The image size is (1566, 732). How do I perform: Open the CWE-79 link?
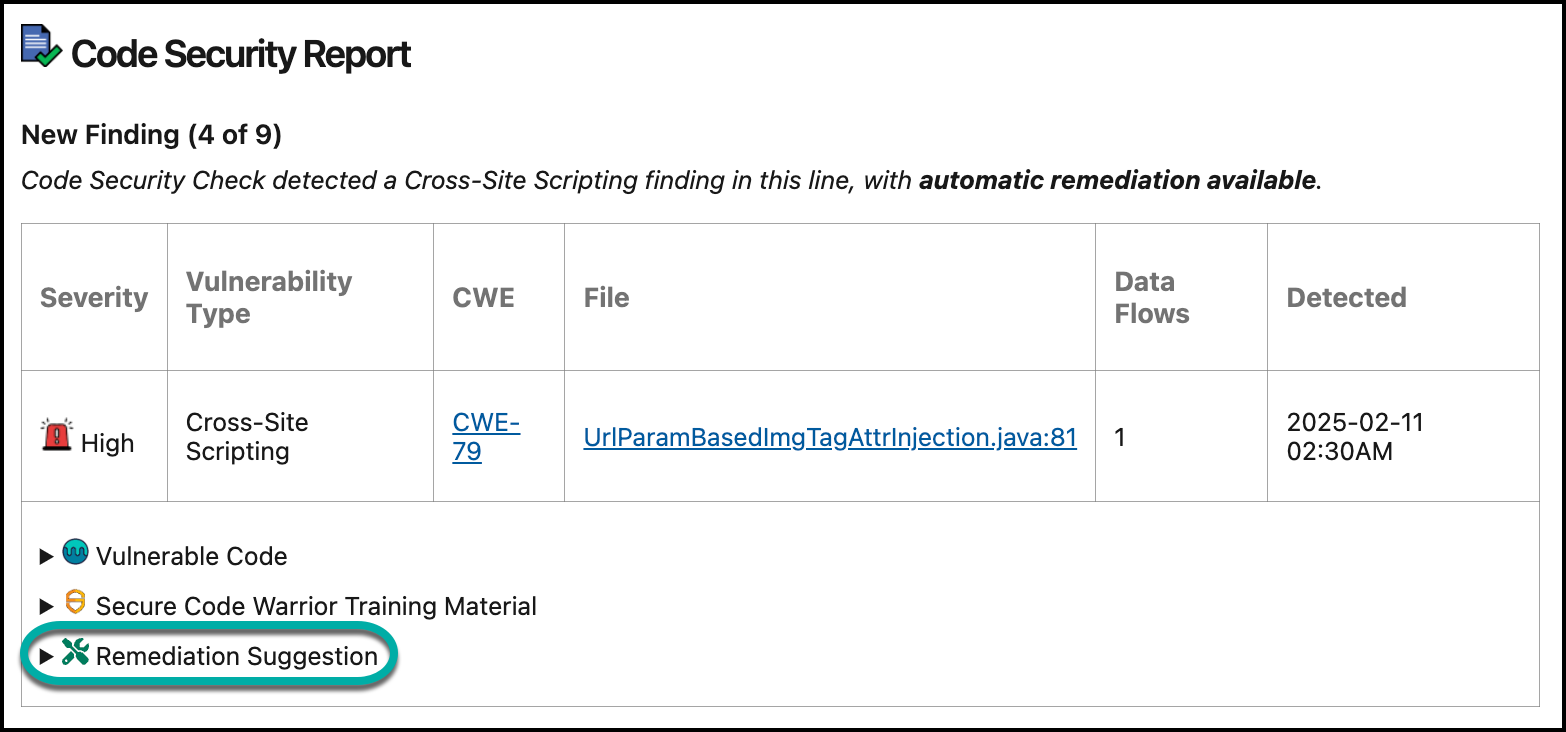point(485,437)
